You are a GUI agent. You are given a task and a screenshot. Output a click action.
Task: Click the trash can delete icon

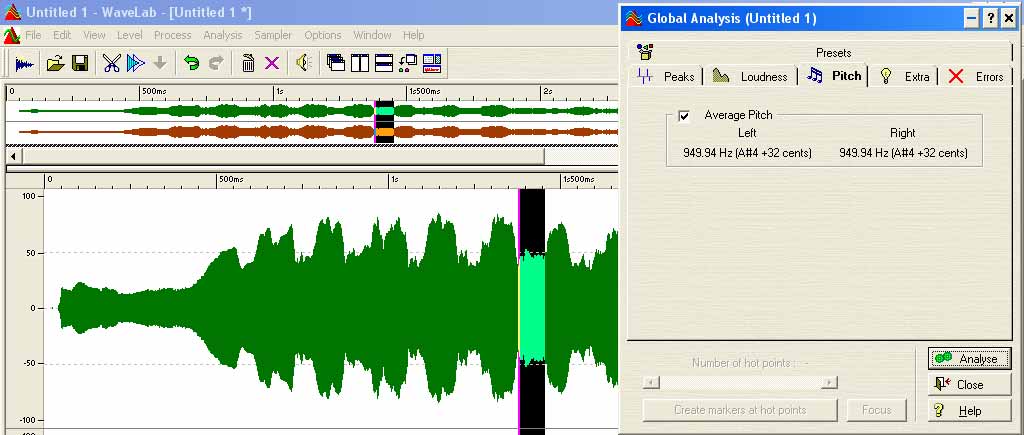pyautogui.click(x=248, y=63)
